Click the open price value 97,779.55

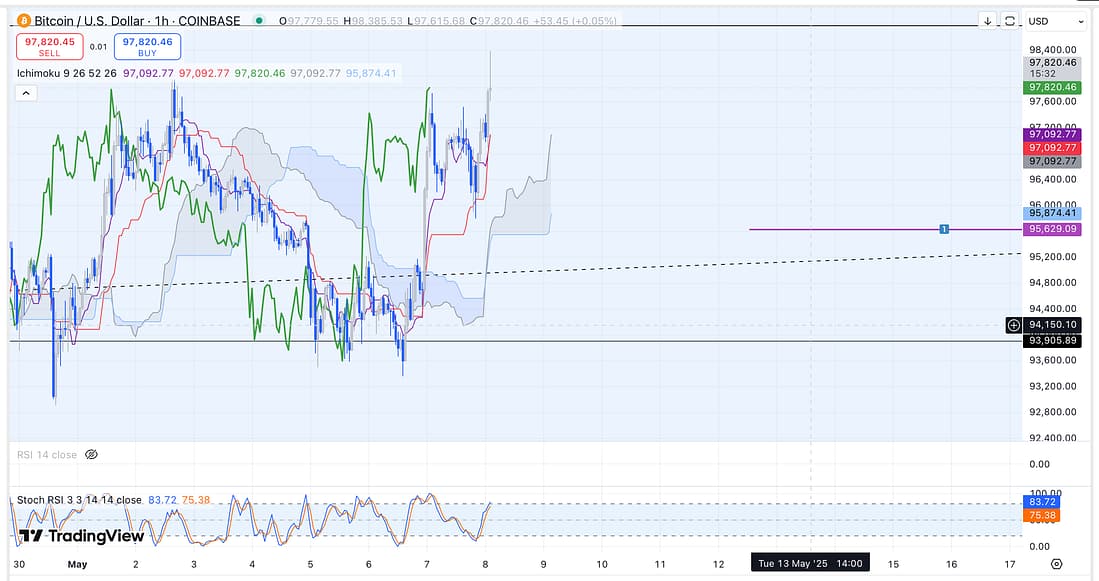click(x=313, y=21)
